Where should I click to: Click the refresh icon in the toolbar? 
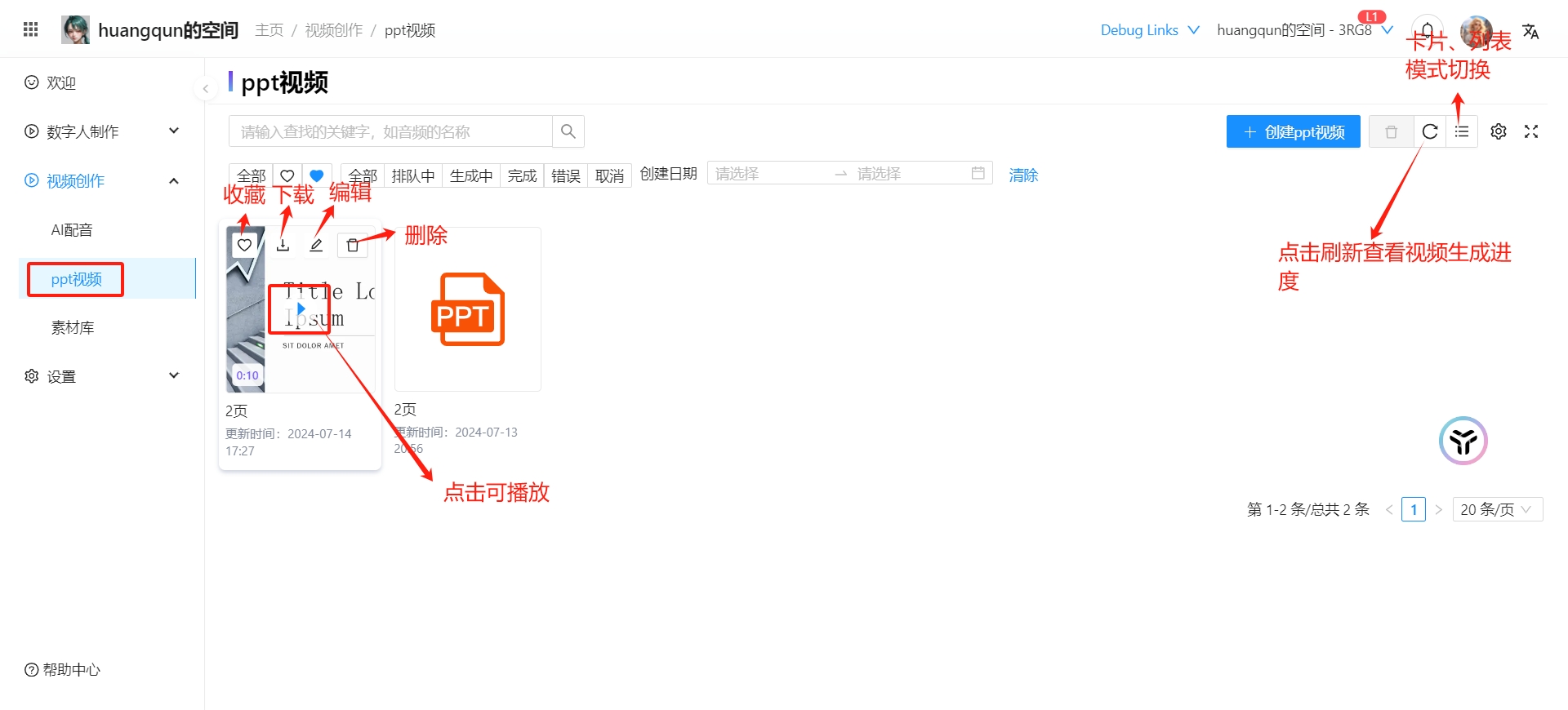1429,131
